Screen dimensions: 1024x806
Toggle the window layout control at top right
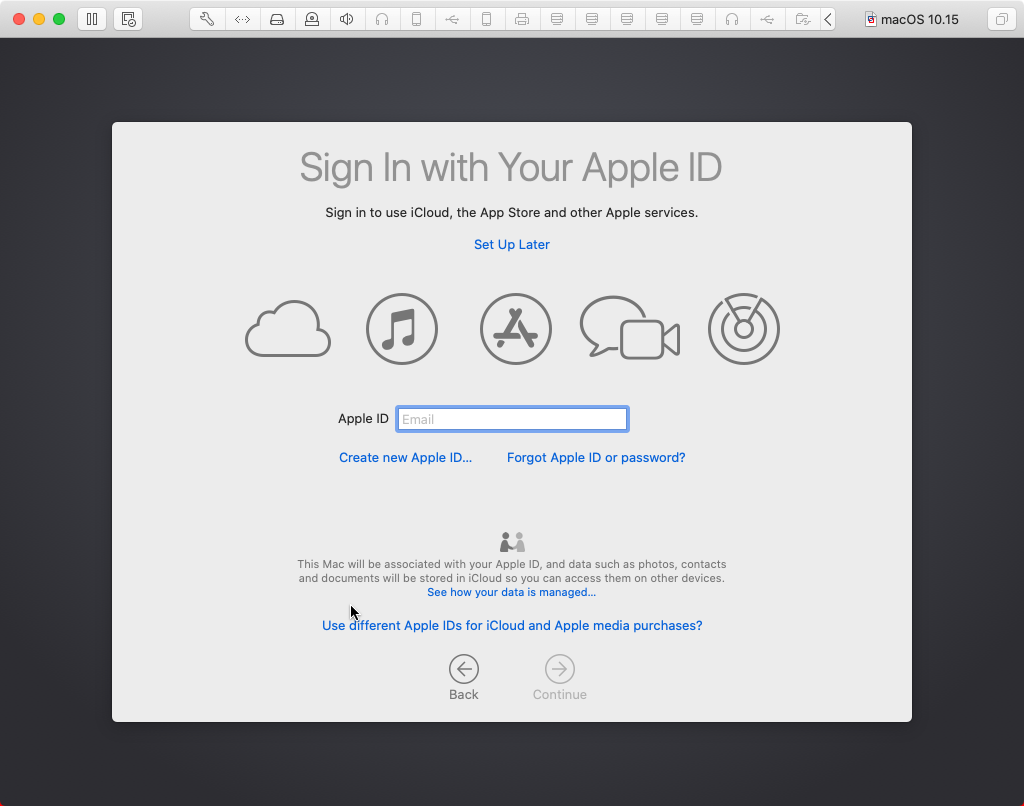point(1002,18)
